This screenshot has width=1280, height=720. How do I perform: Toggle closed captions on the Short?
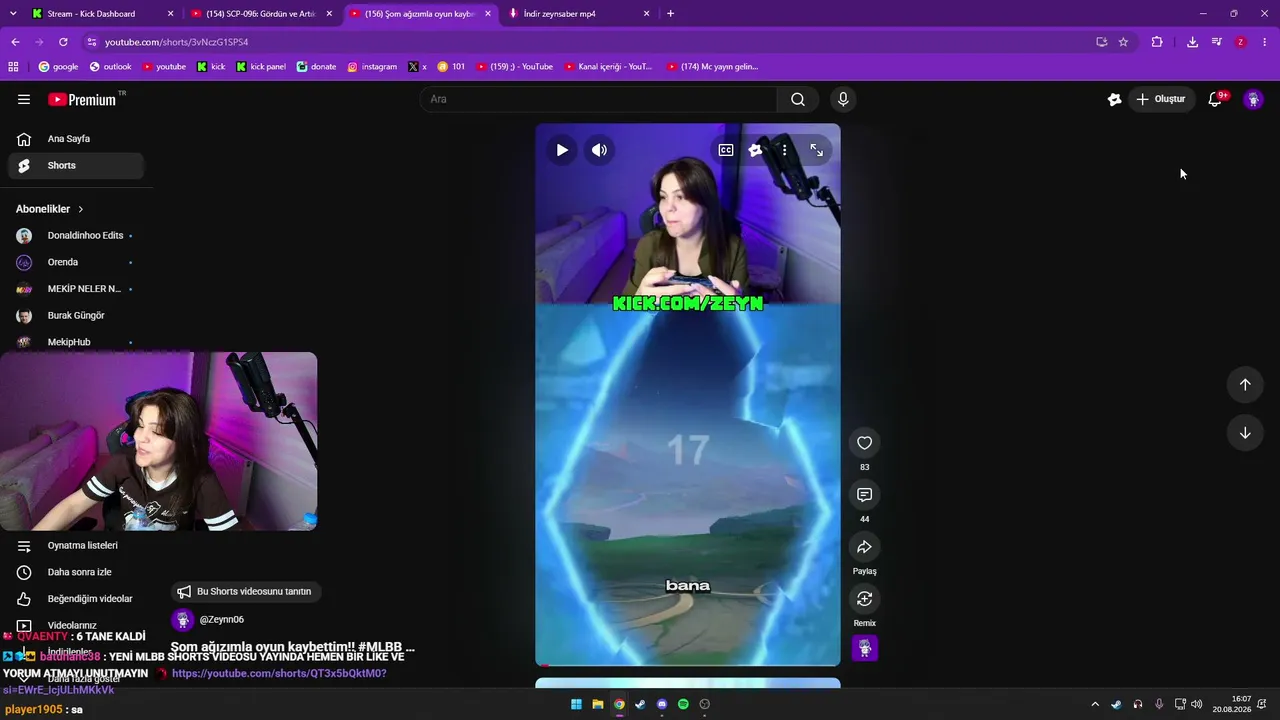(x=726, y=150)
